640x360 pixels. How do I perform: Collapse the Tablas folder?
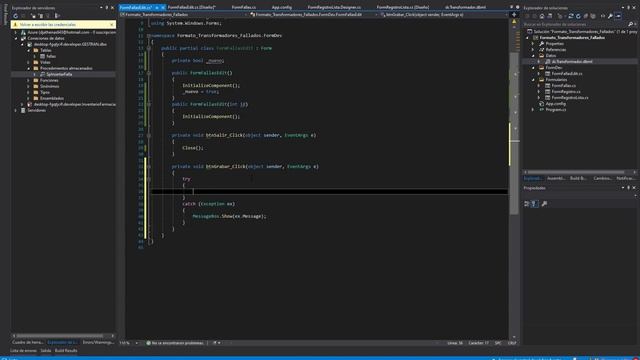[29, 50]
